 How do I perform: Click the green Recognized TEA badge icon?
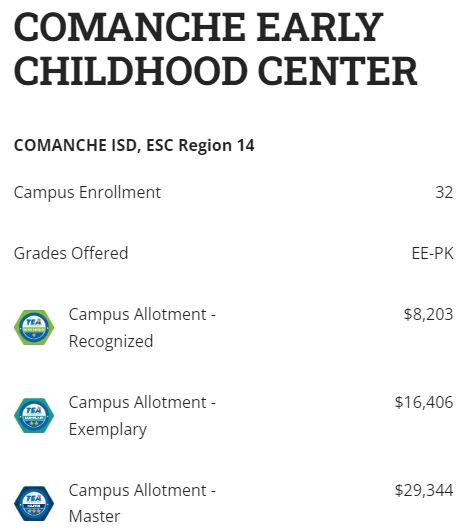click(34, 327)
